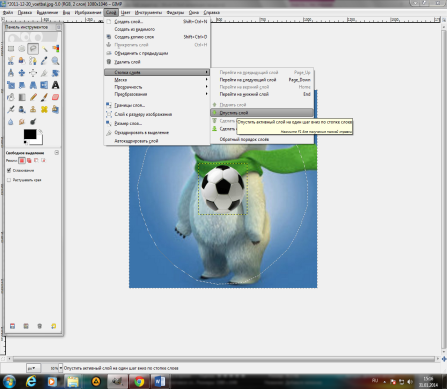Viewport: 447px width, 389px height.
Task: Select the Heal tool
Action: click(44, 109)
